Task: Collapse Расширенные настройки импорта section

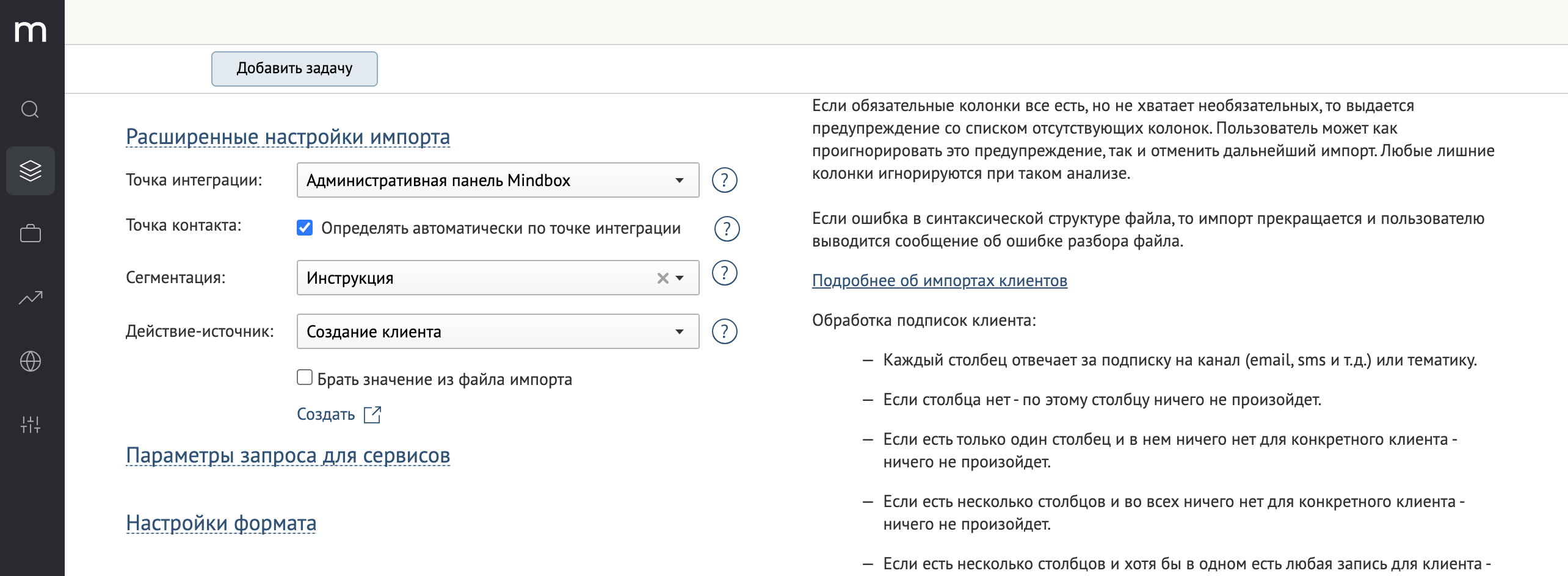Action: [x=288, y=137]
